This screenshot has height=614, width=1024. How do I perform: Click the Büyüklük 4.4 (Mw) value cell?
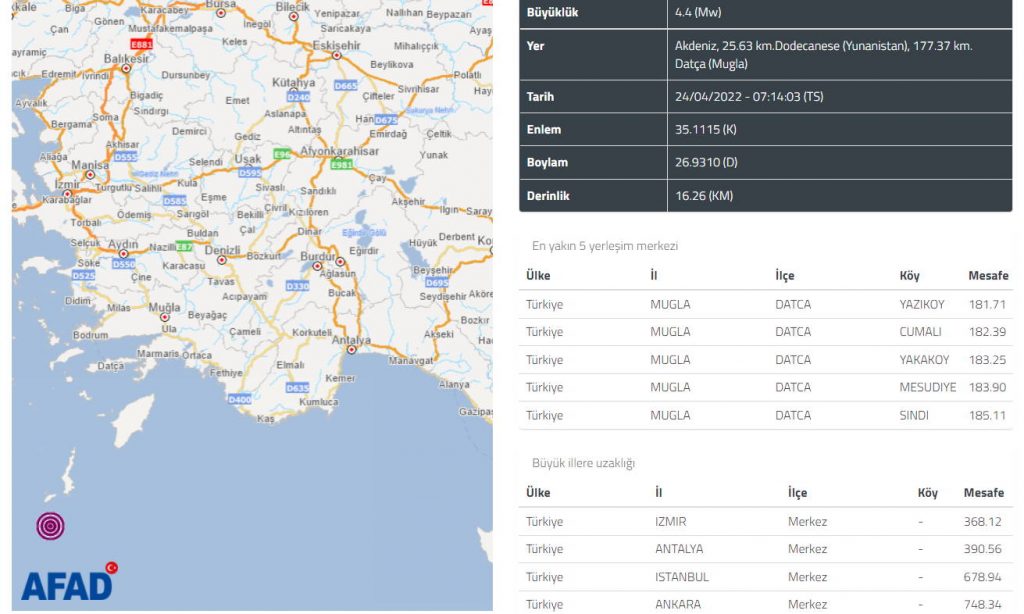tap(697, 13)
